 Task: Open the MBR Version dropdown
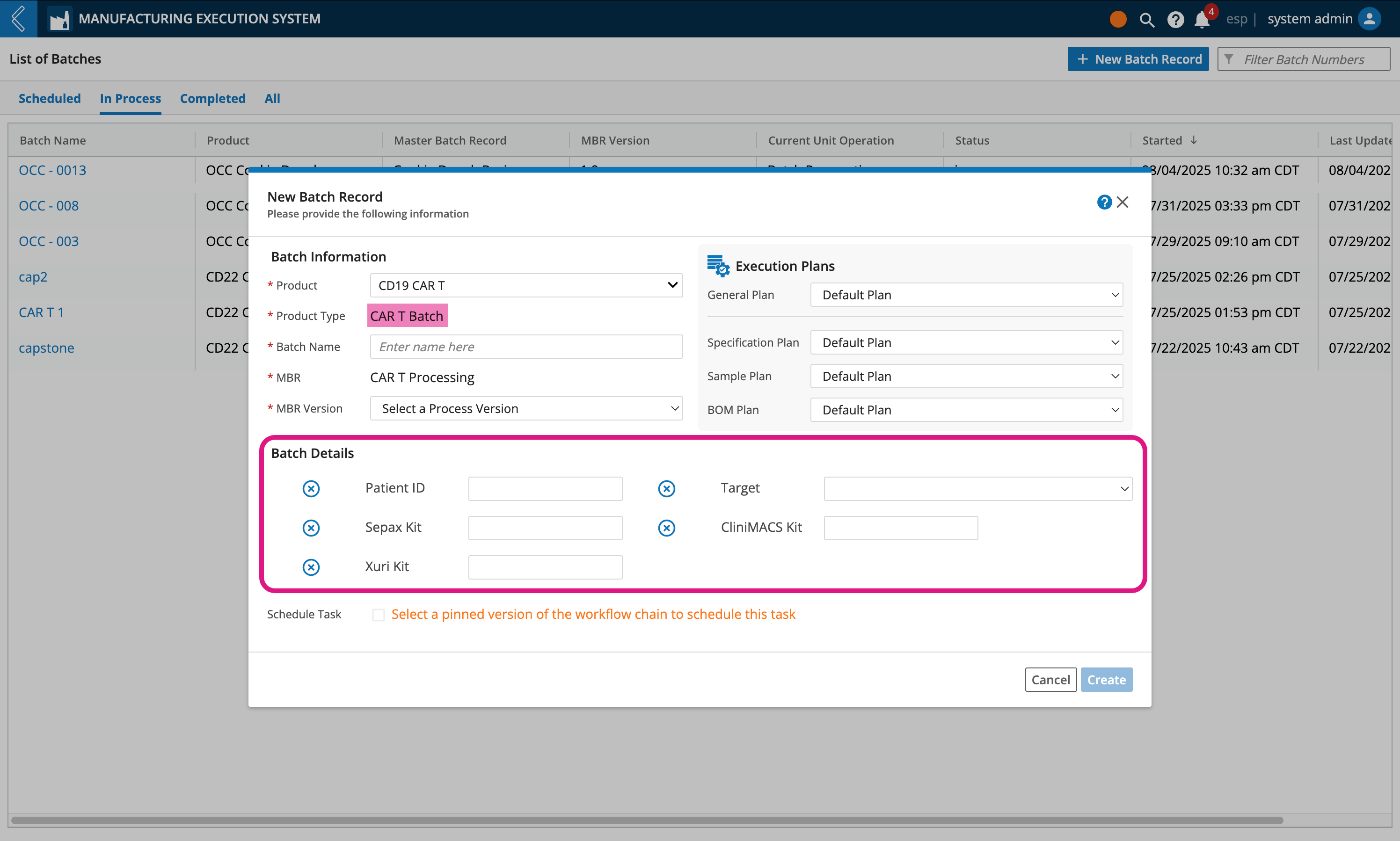(x=526, y=409)
